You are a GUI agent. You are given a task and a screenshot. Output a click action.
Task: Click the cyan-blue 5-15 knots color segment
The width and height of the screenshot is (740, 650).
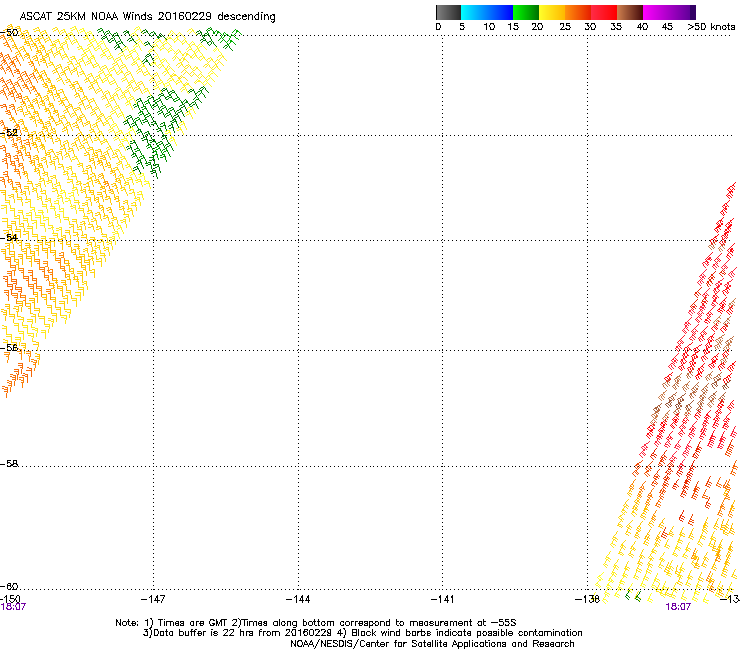(x=487, y=12)
